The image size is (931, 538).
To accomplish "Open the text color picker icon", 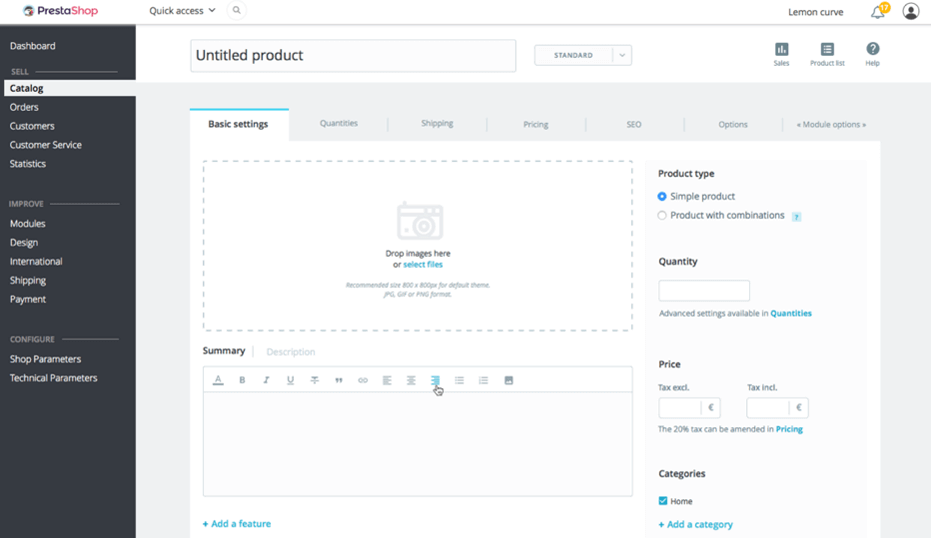I will tap(218, 380).
